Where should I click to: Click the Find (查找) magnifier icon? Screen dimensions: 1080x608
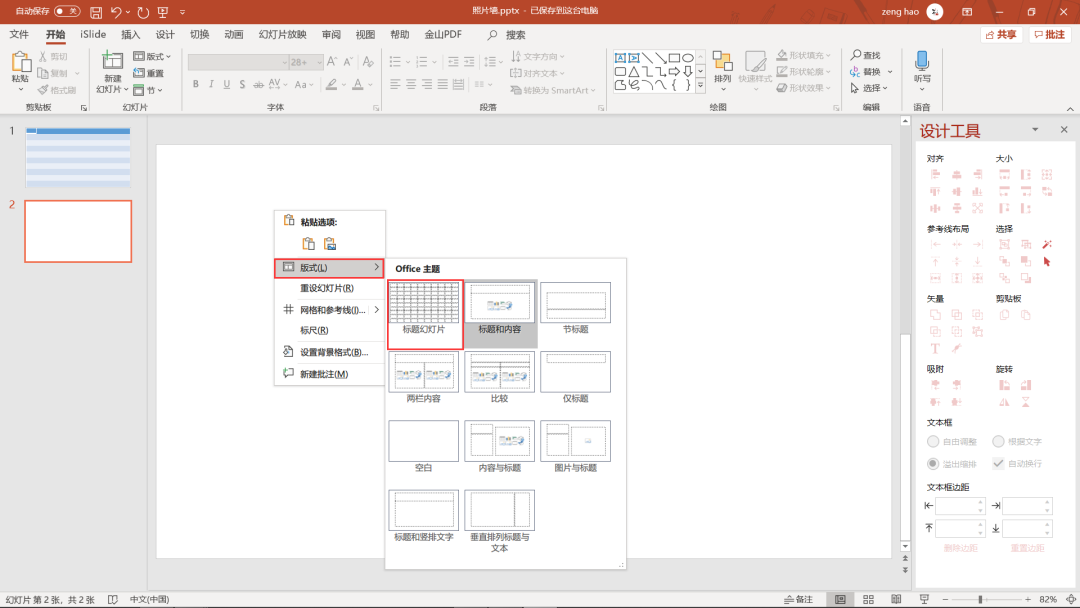pyautogui.click(x=856, y=56)
